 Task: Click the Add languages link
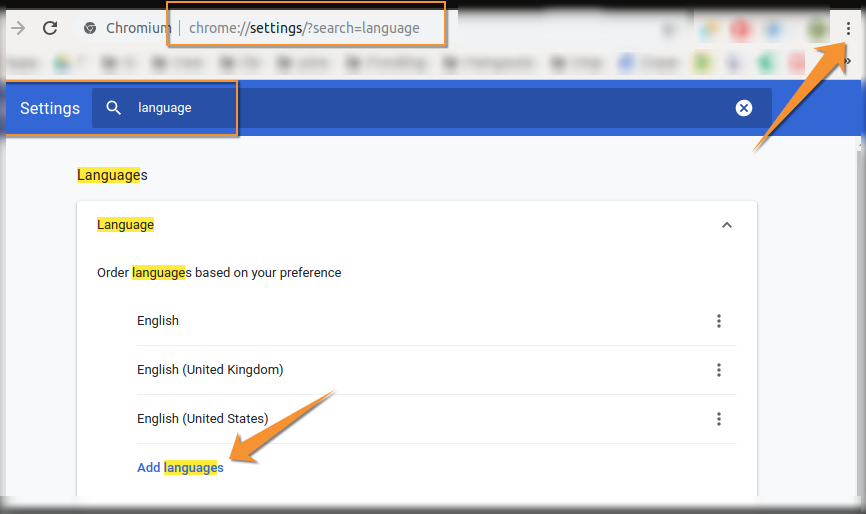pyautogui.click(x=180, y=468)
